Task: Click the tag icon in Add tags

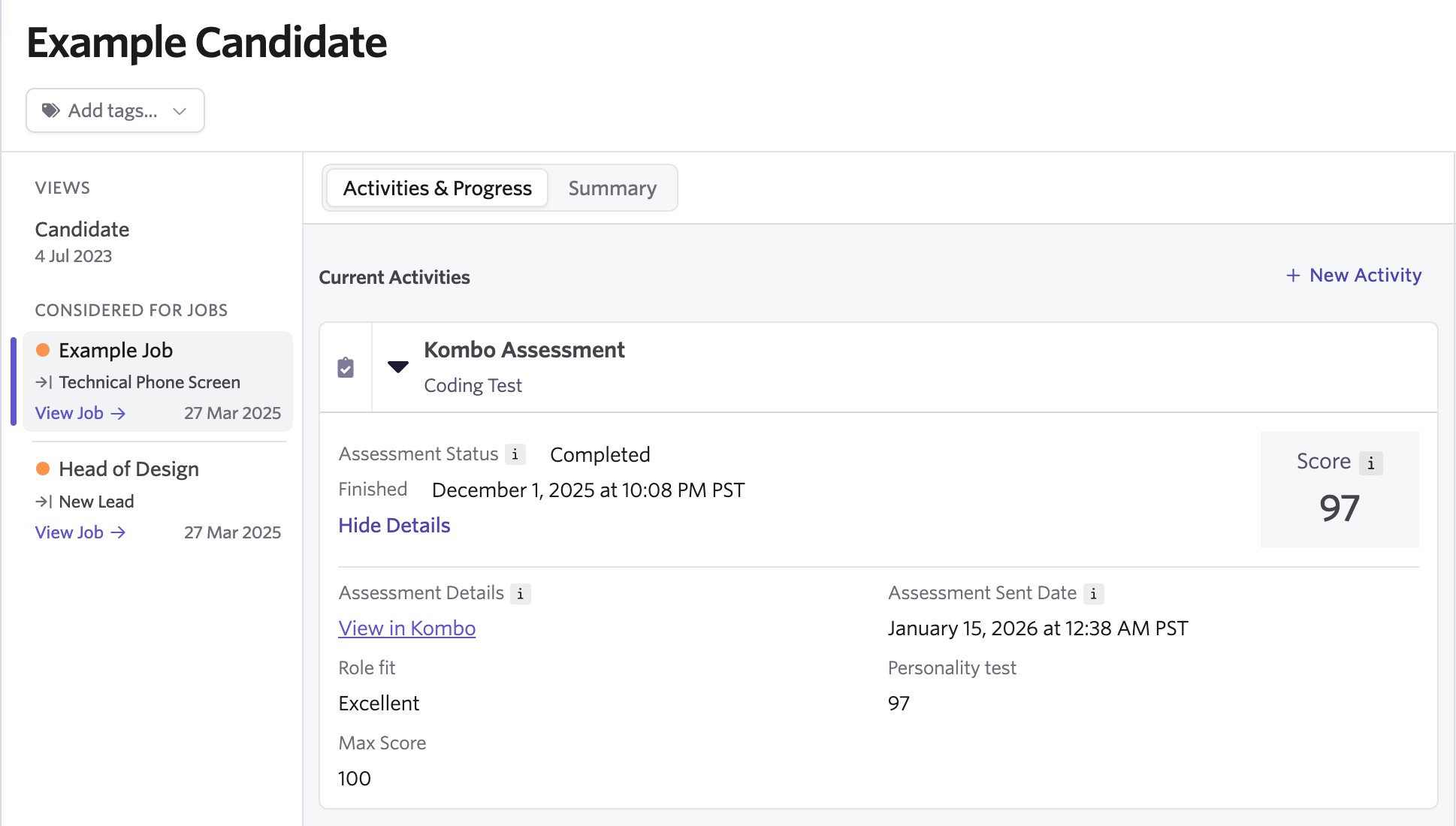Action: point(50,110)
